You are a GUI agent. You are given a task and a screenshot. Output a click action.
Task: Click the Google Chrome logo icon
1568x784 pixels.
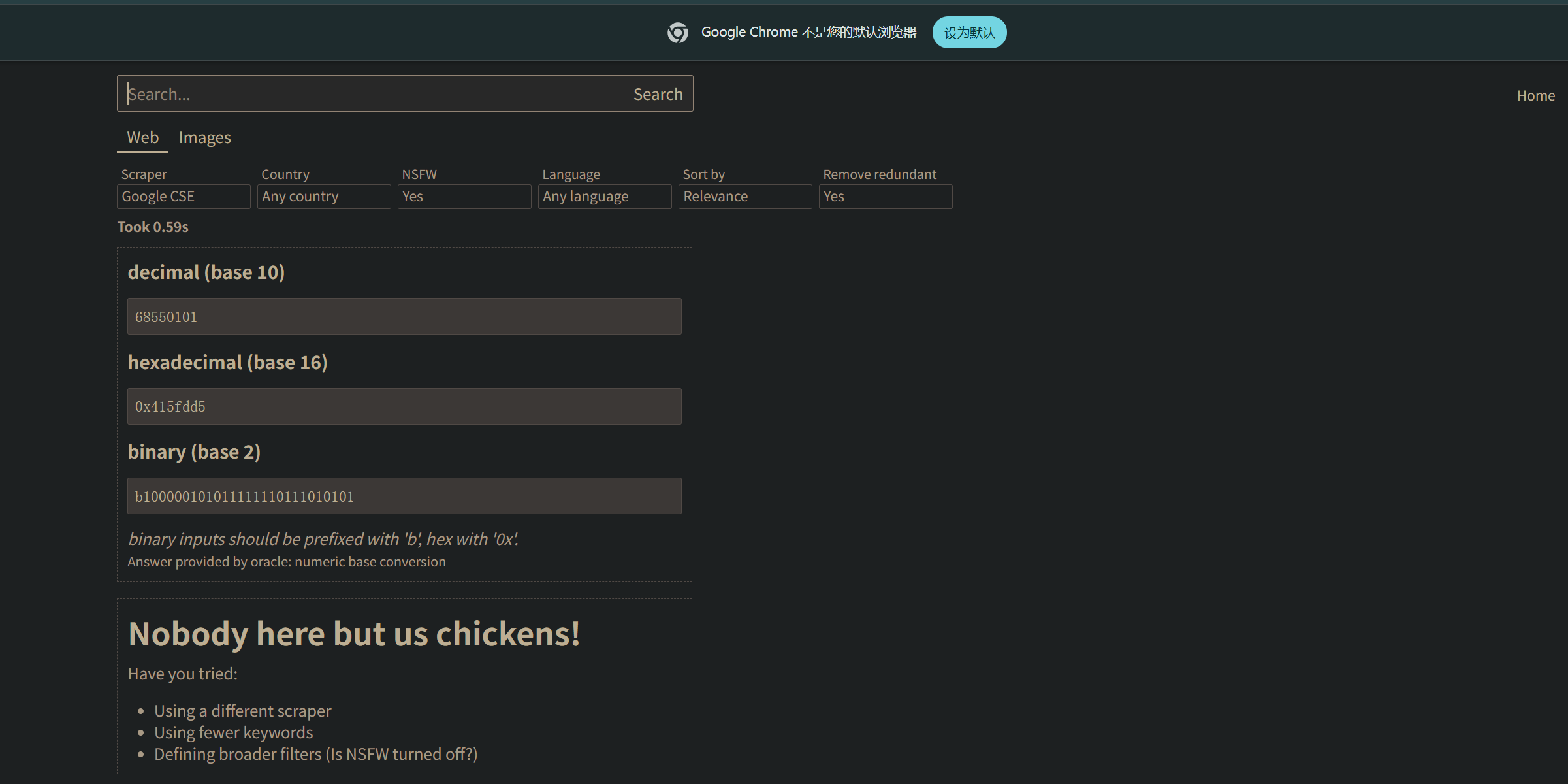(677, 32)
